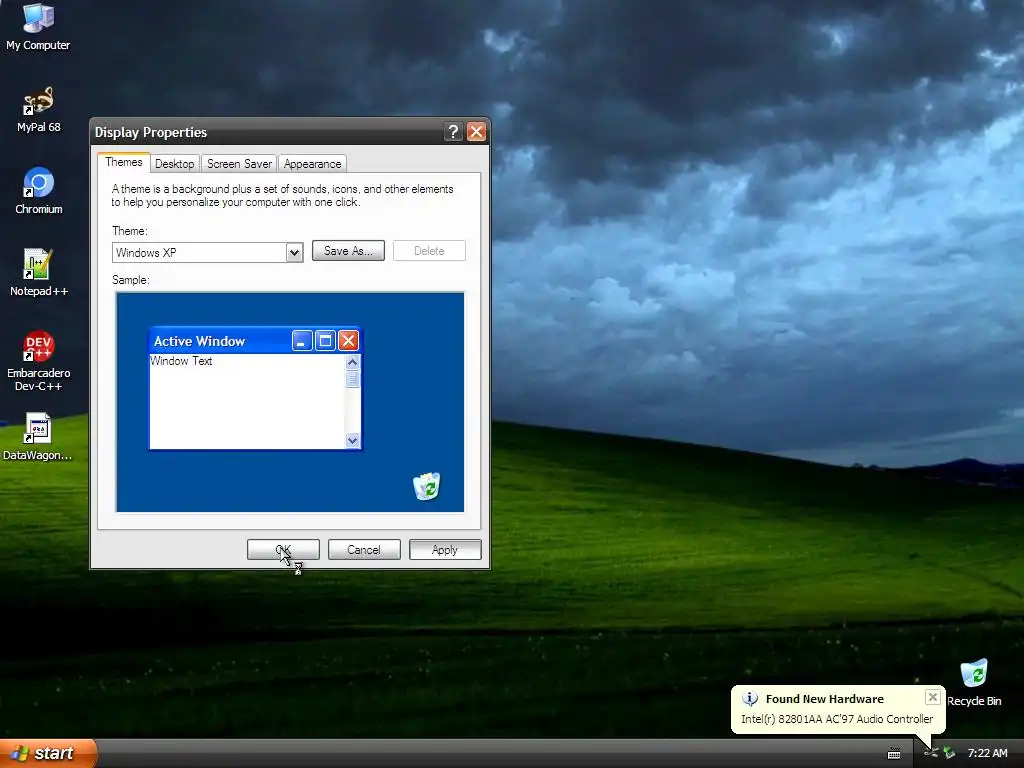1024x768 pixels.
Task: Close the Found New Hardware balloon
Action: click(x=933, y=697)
